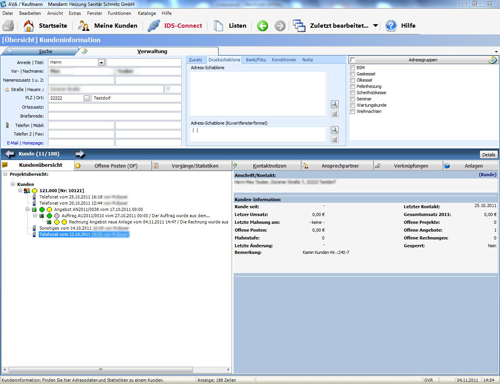
Task: Click the E-Mail link label
Action: [13, 143]
